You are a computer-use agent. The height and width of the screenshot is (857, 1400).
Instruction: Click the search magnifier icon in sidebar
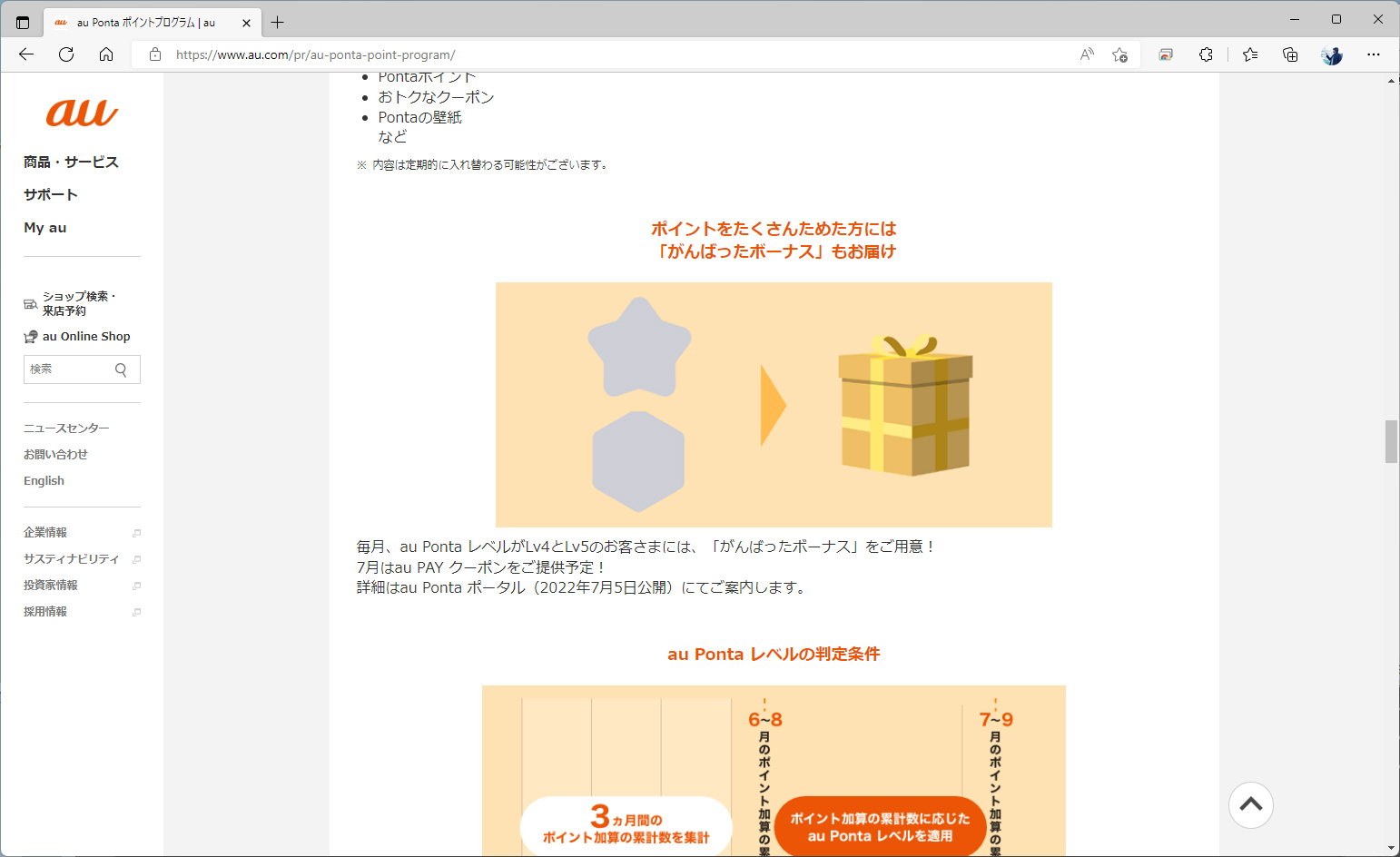(x=121, y=369)
